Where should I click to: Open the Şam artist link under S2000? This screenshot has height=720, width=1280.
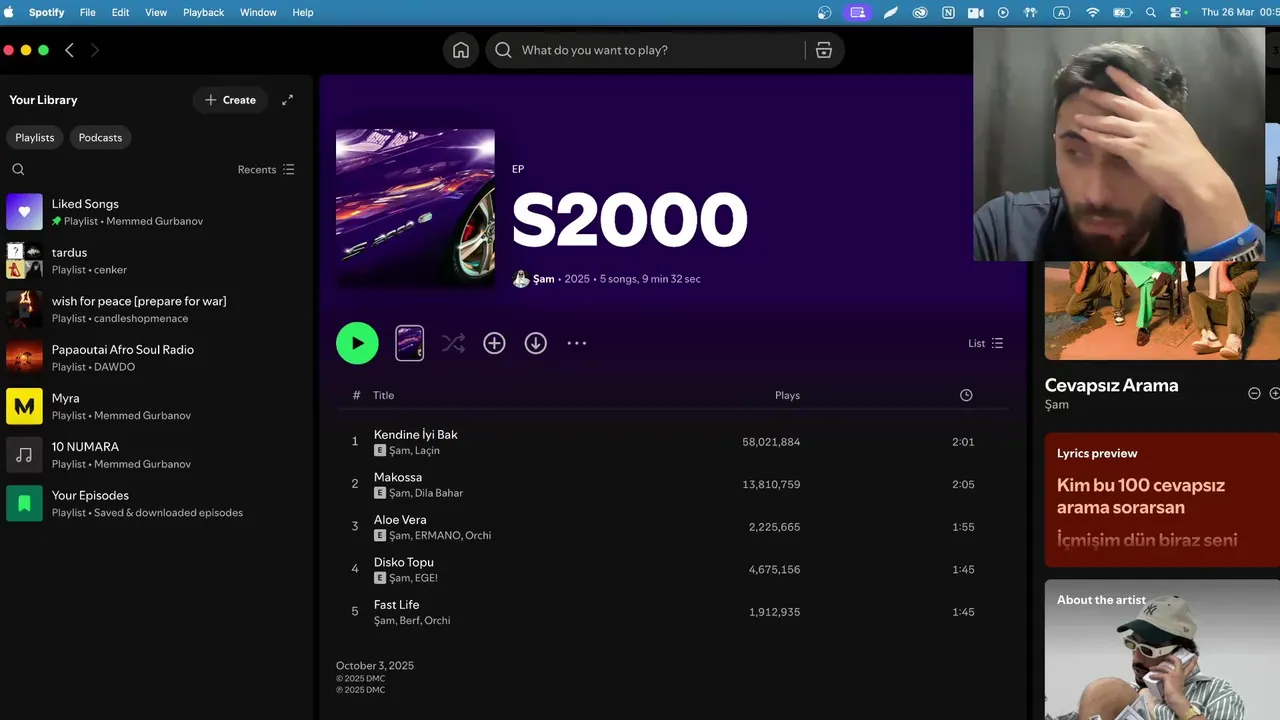[544, 279]
